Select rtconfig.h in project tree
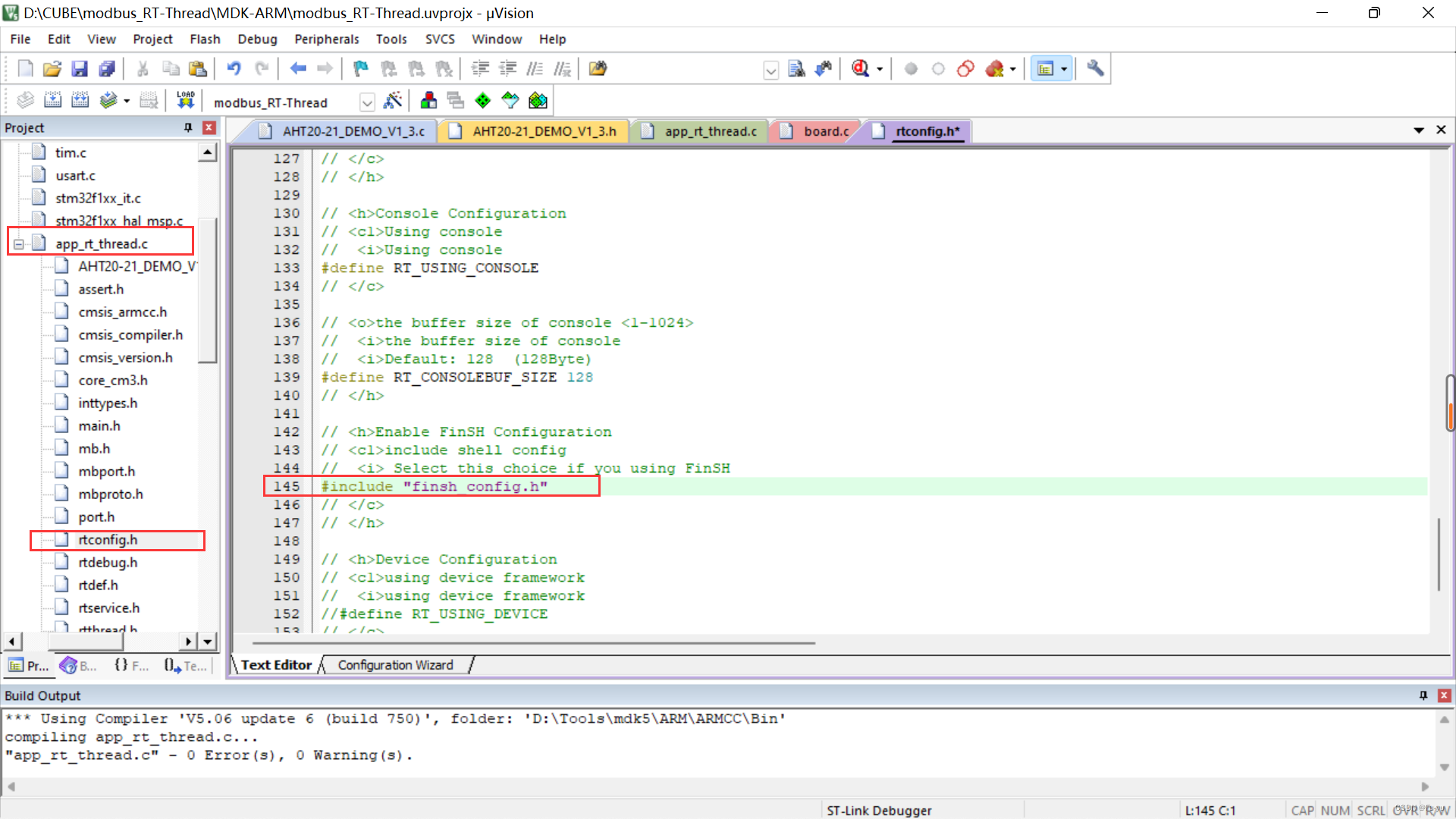 coord(108,540)
